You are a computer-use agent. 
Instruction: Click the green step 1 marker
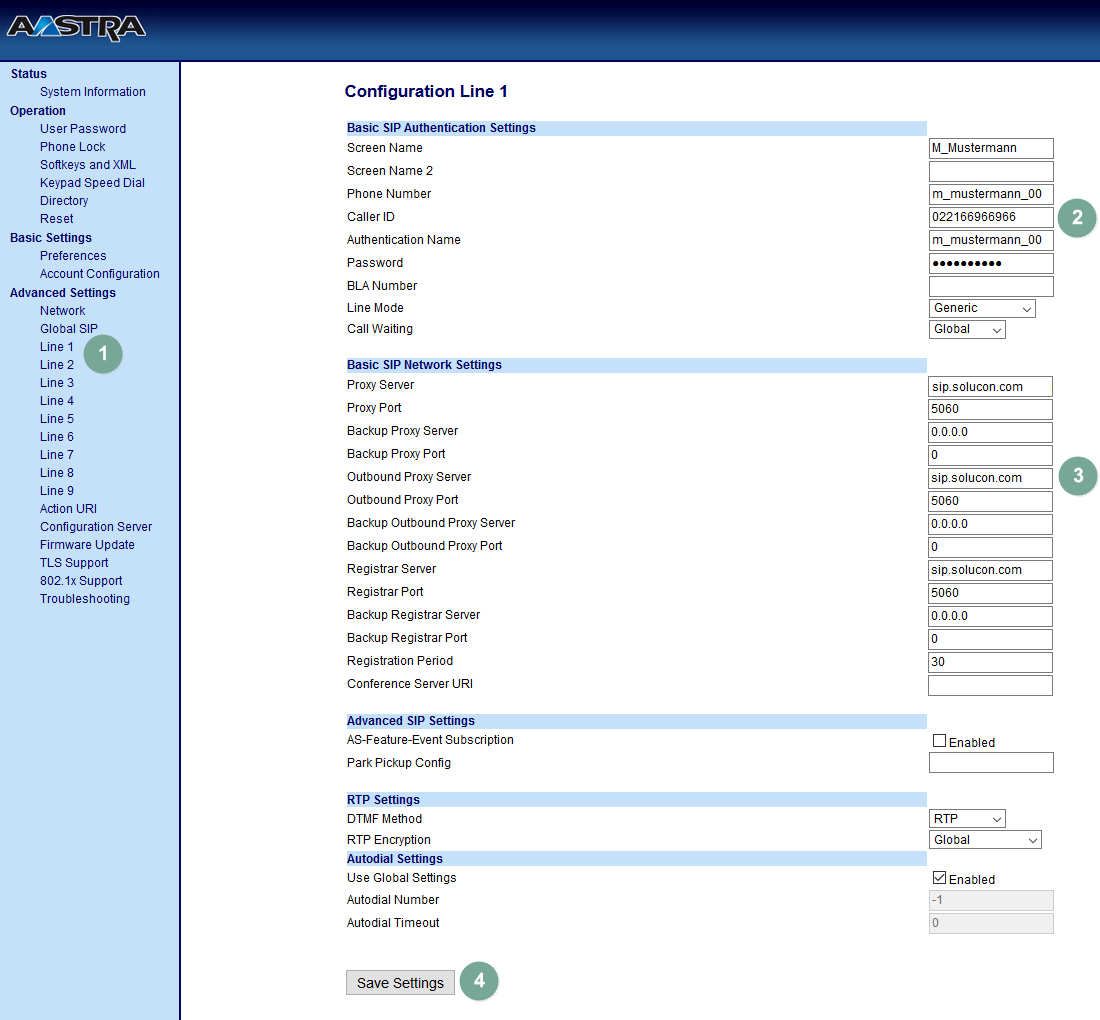[103, 353]
